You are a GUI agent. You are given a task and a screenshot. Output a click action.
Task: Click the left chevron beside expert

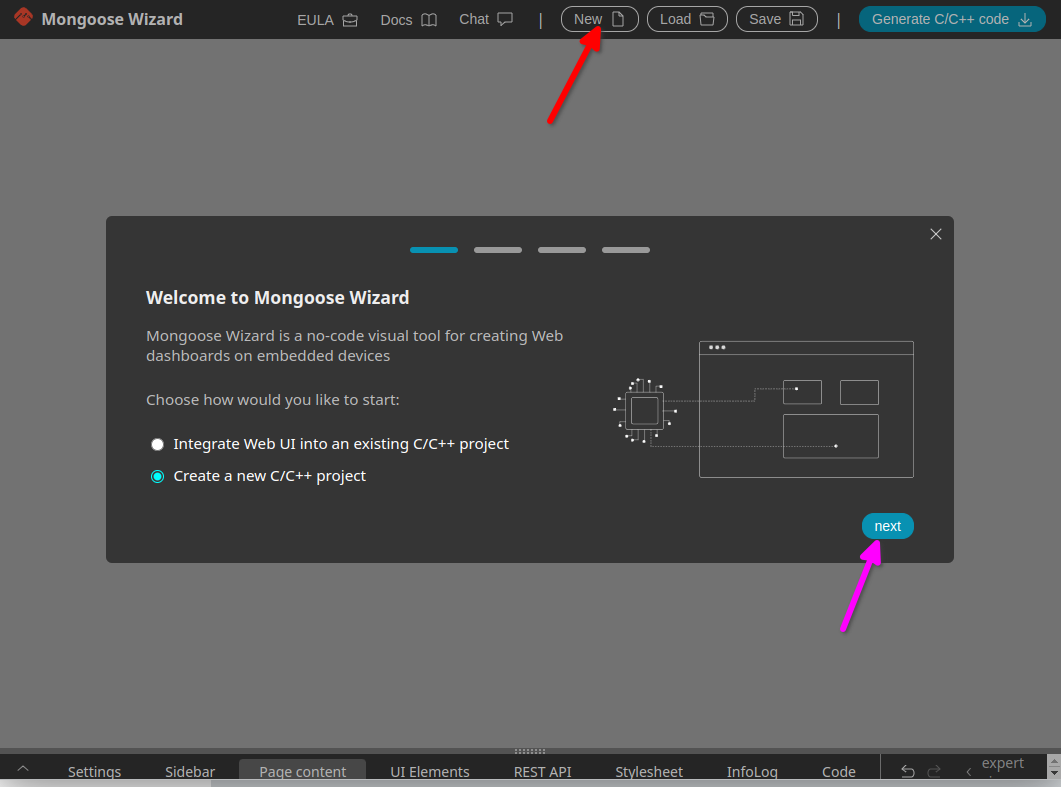pyautogui.click(x=968, y=771)
